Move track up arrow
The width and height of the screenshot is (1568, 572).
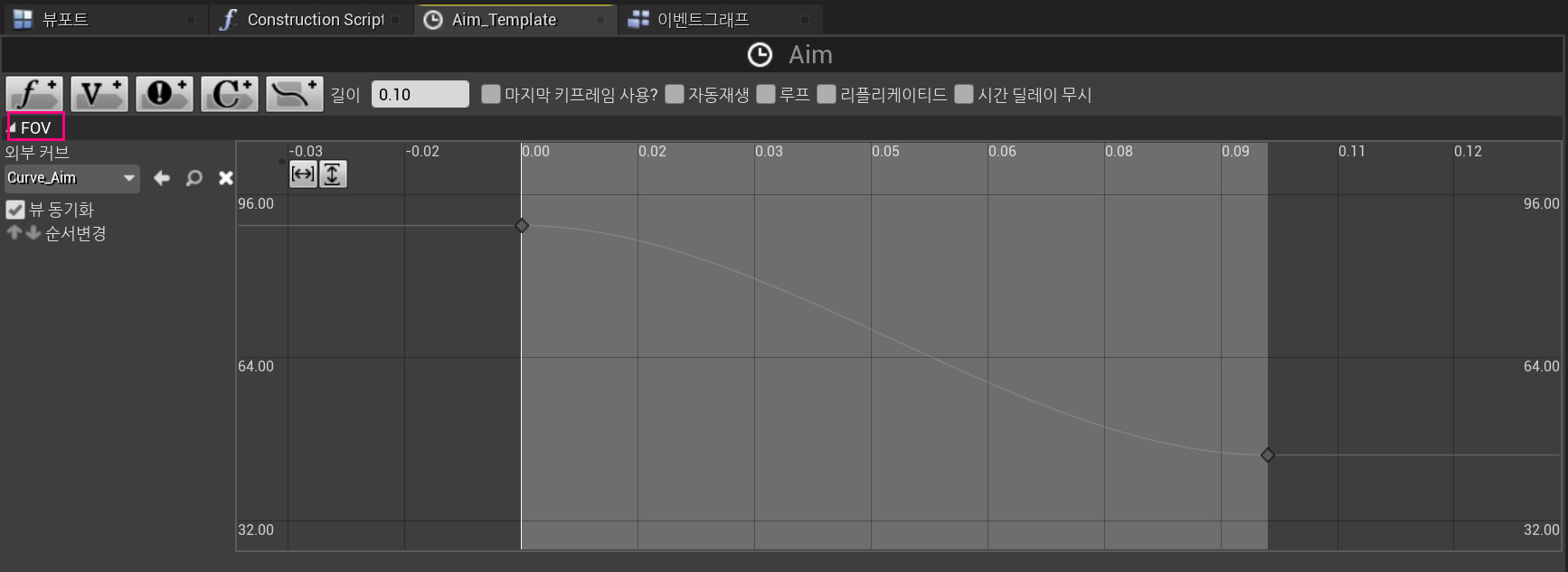[x=14, y=232]
